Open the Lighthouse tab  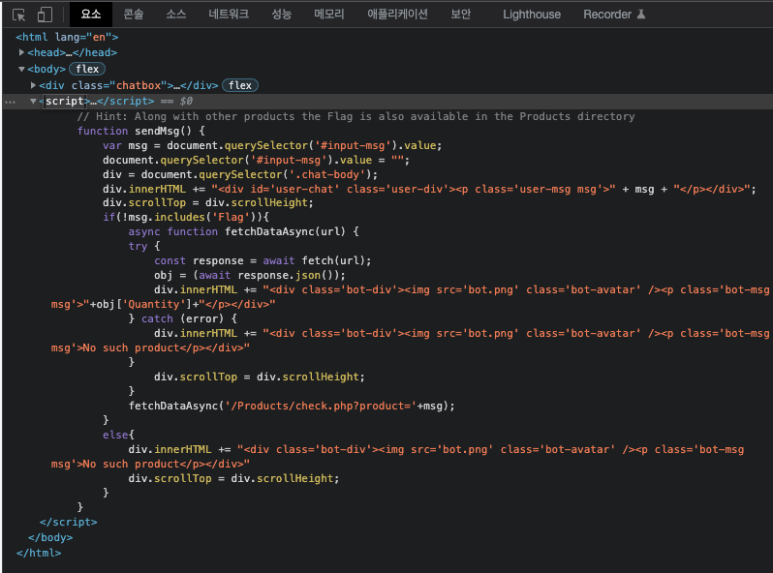(x=531, y=14)
